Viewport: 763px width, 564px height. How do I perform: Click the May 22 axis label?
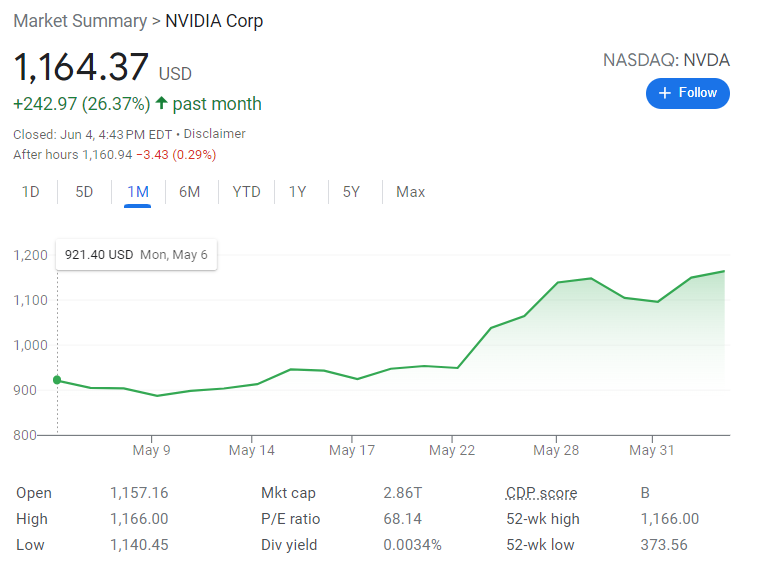(452, 450)
